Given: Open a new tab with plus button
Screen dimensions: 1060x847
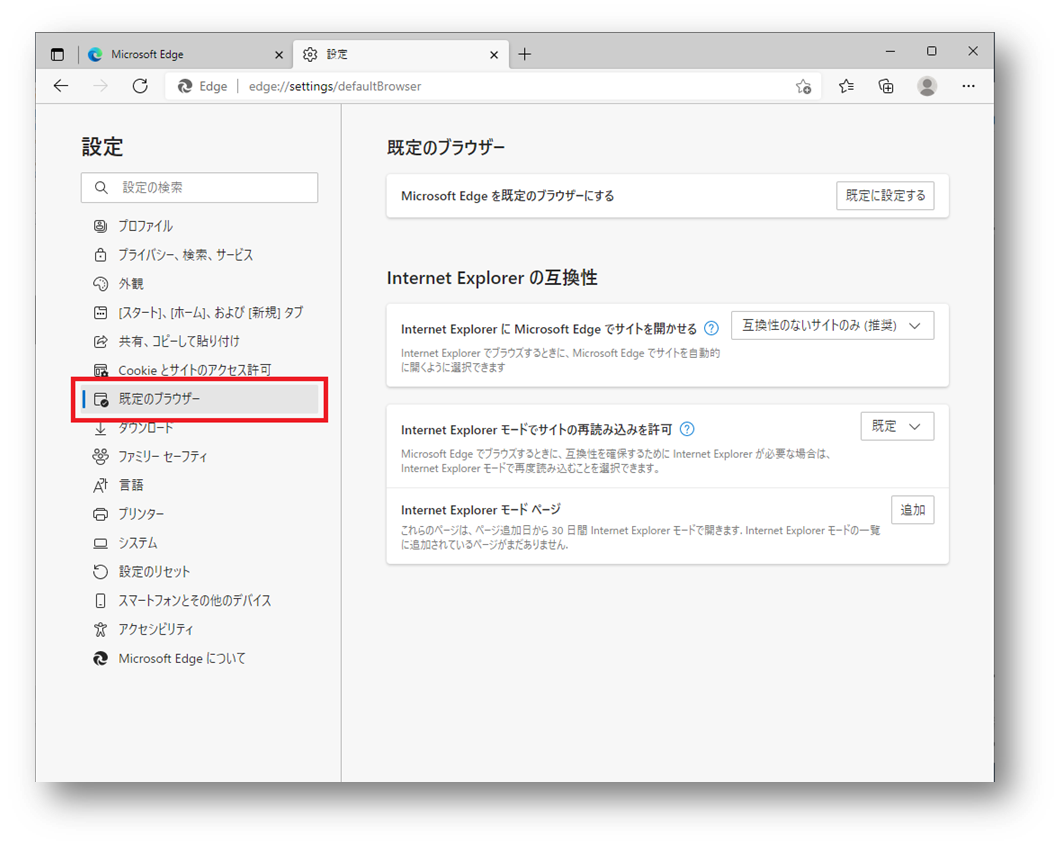Looking at the screenshot, I should click(525, 55).
